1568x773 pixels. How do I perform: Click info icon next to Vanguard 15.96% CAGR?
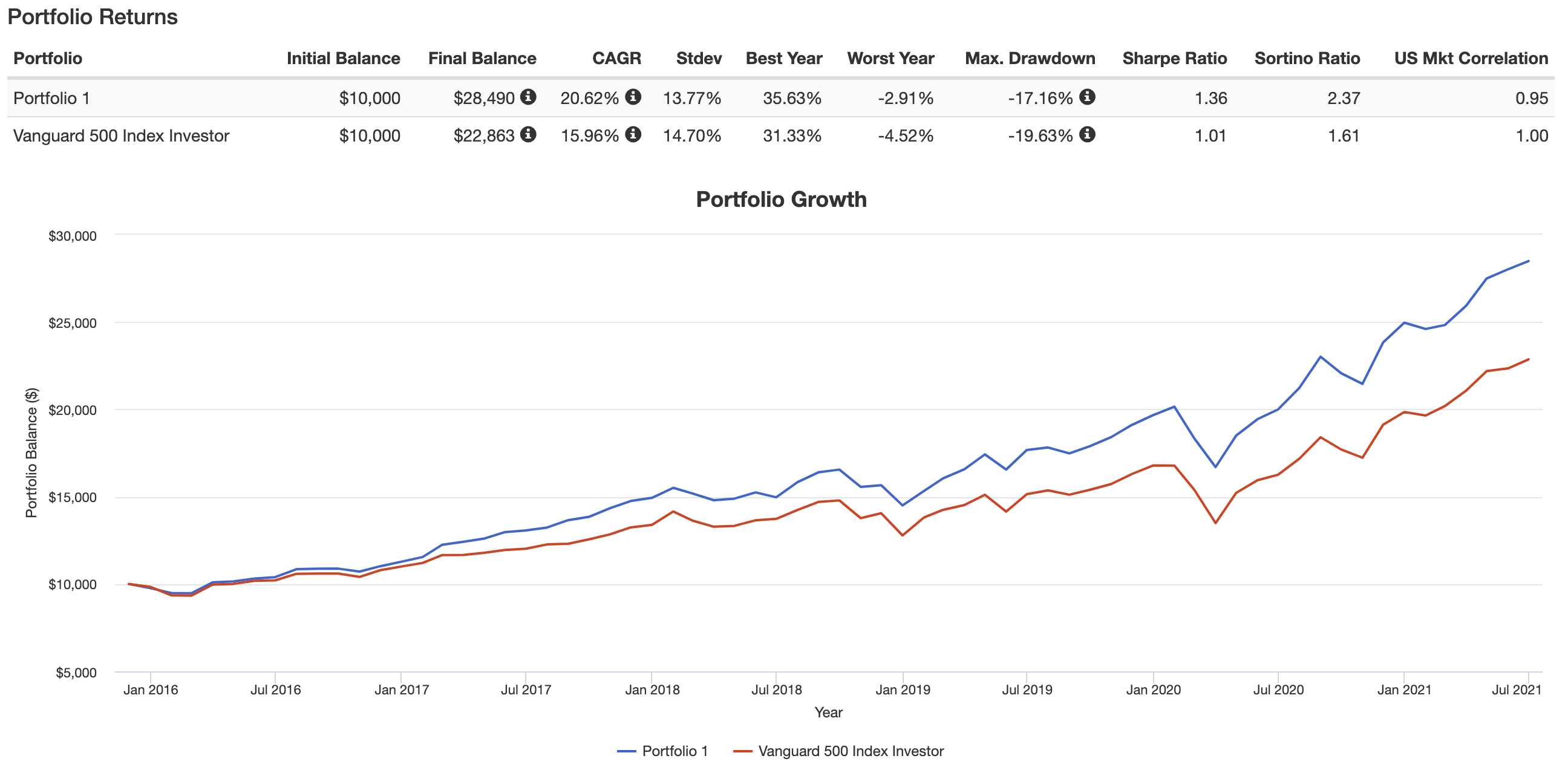click(x=633, y=134)
